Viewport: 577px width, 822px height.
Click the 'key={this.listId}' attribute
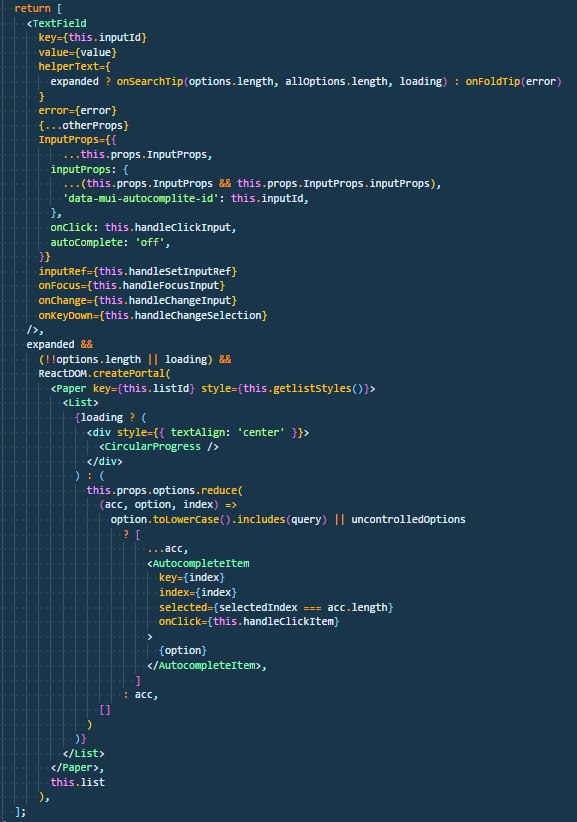point(144,388)
